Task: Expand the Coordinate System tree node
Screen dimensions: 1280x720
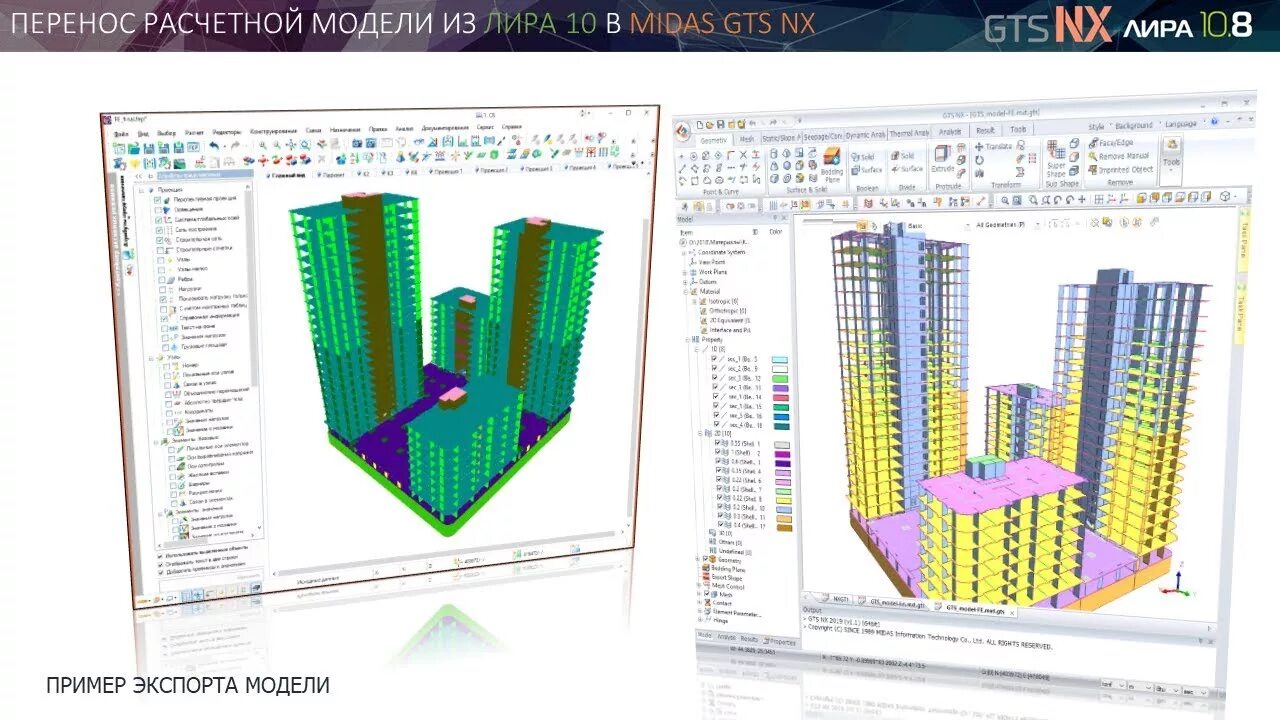Action: pos(684,252)
